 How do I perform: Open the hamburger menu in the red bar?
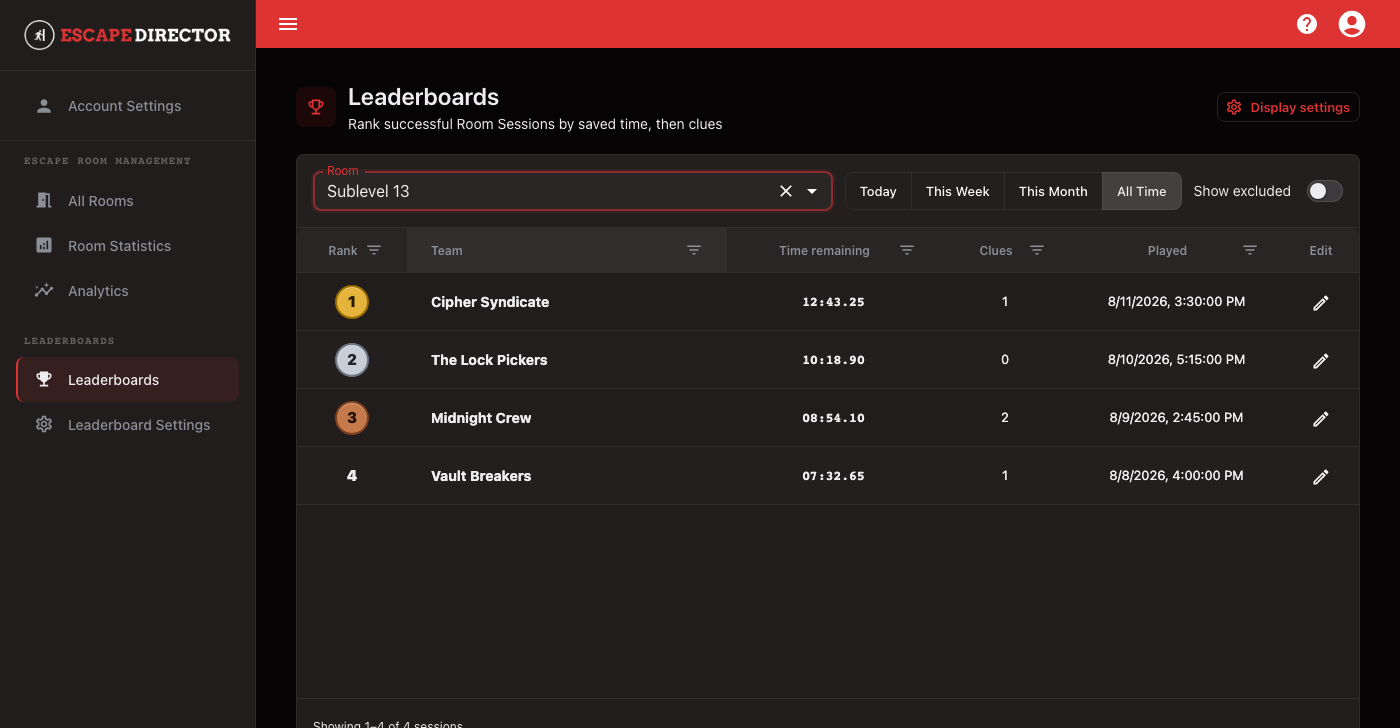click(288, 24)
